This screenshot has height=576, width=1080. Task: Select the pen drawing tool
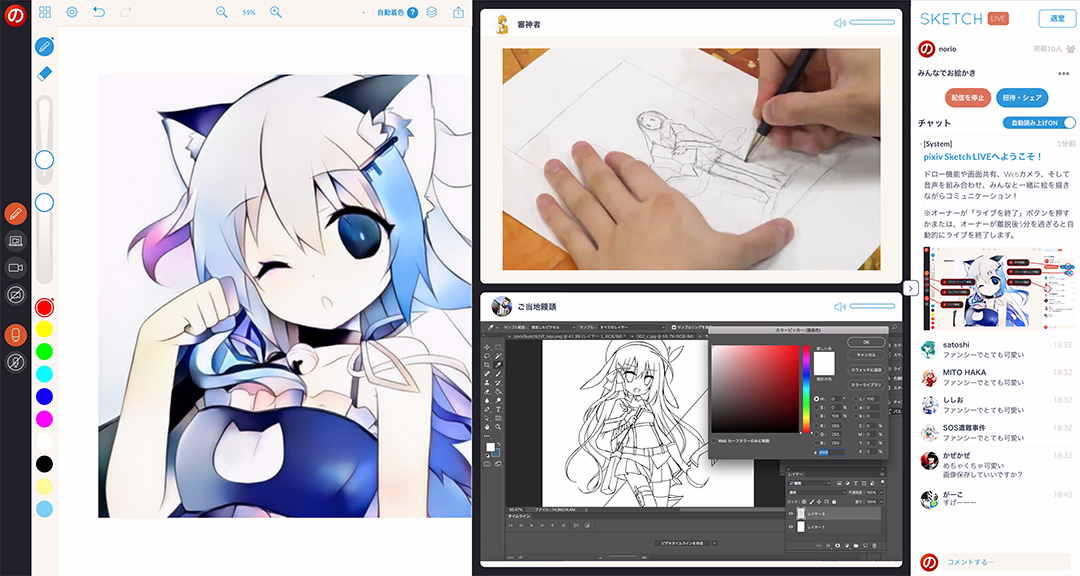tap(44, 44)
